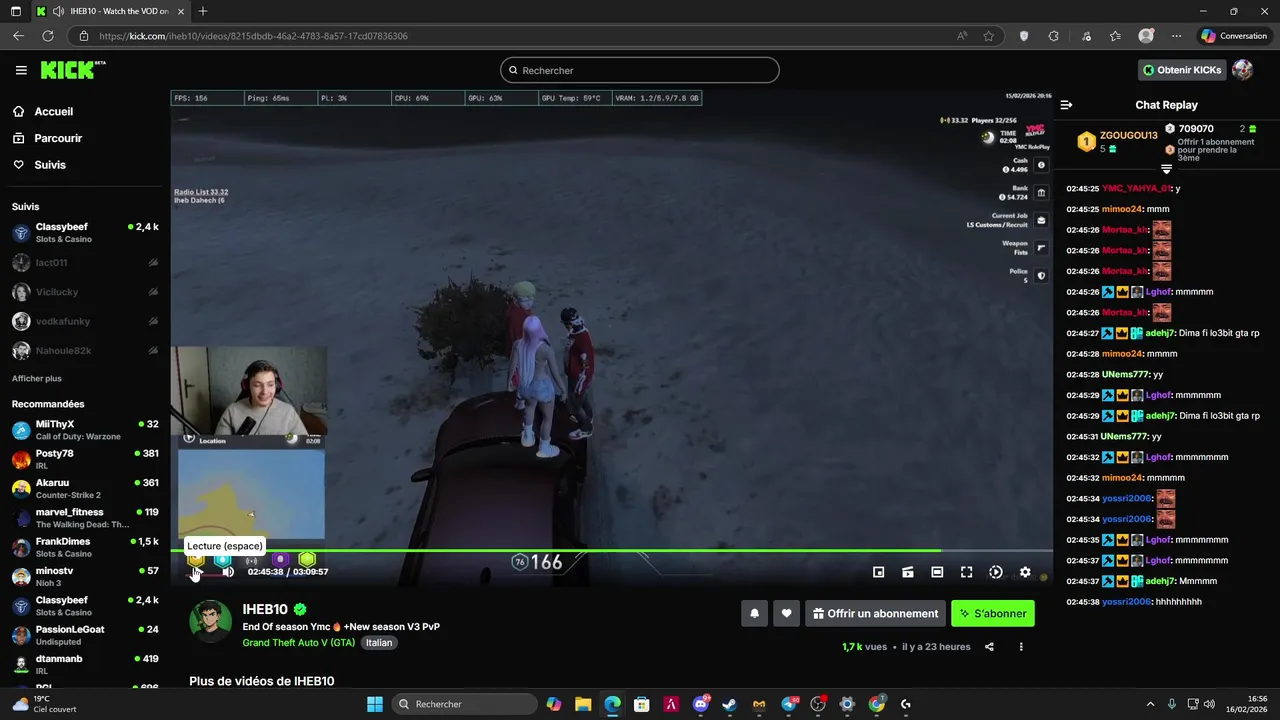
Task: Open recommended channel PassionLeGoat
Action: [85, 635]
